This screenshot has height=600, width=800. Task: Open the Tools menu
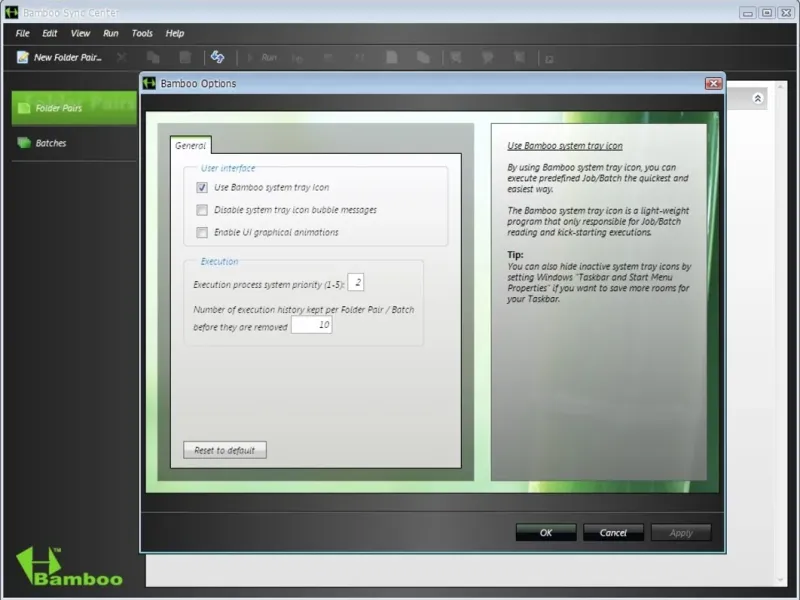[142, 33]
